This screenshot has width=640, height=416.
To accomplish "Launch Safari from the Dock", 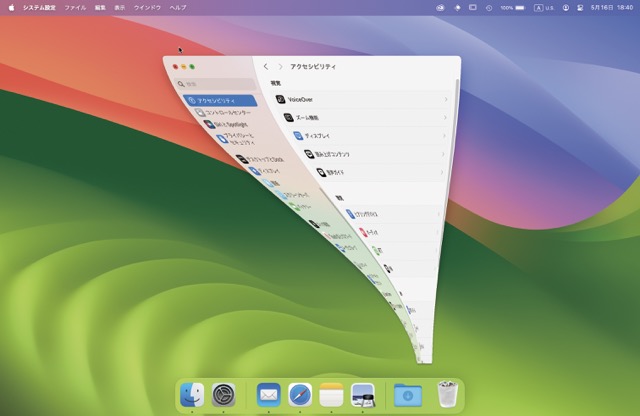I will 300,394.
